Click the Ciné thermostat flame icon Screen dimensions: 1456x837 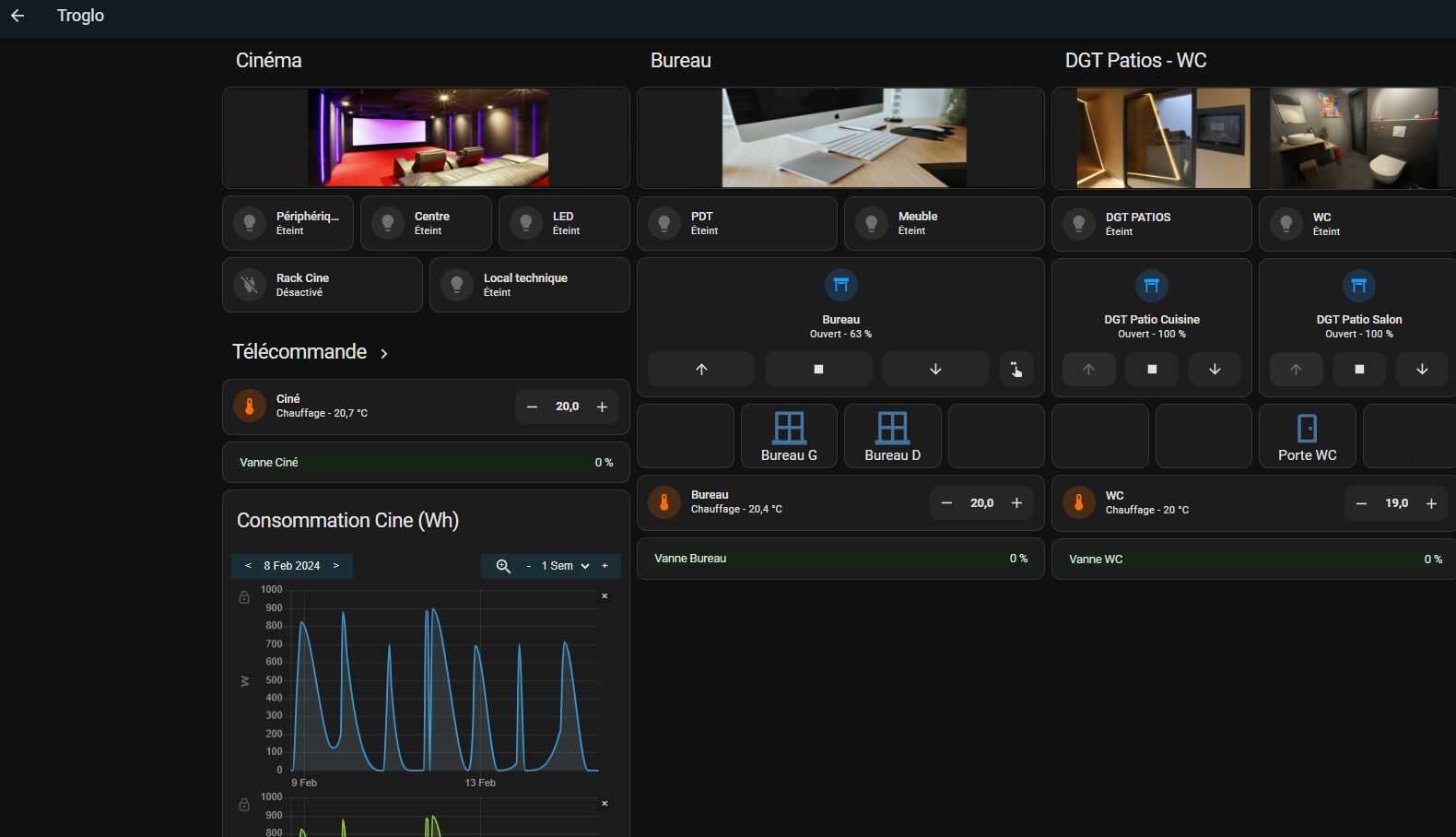pyautogui.click(x=250, y=406)
